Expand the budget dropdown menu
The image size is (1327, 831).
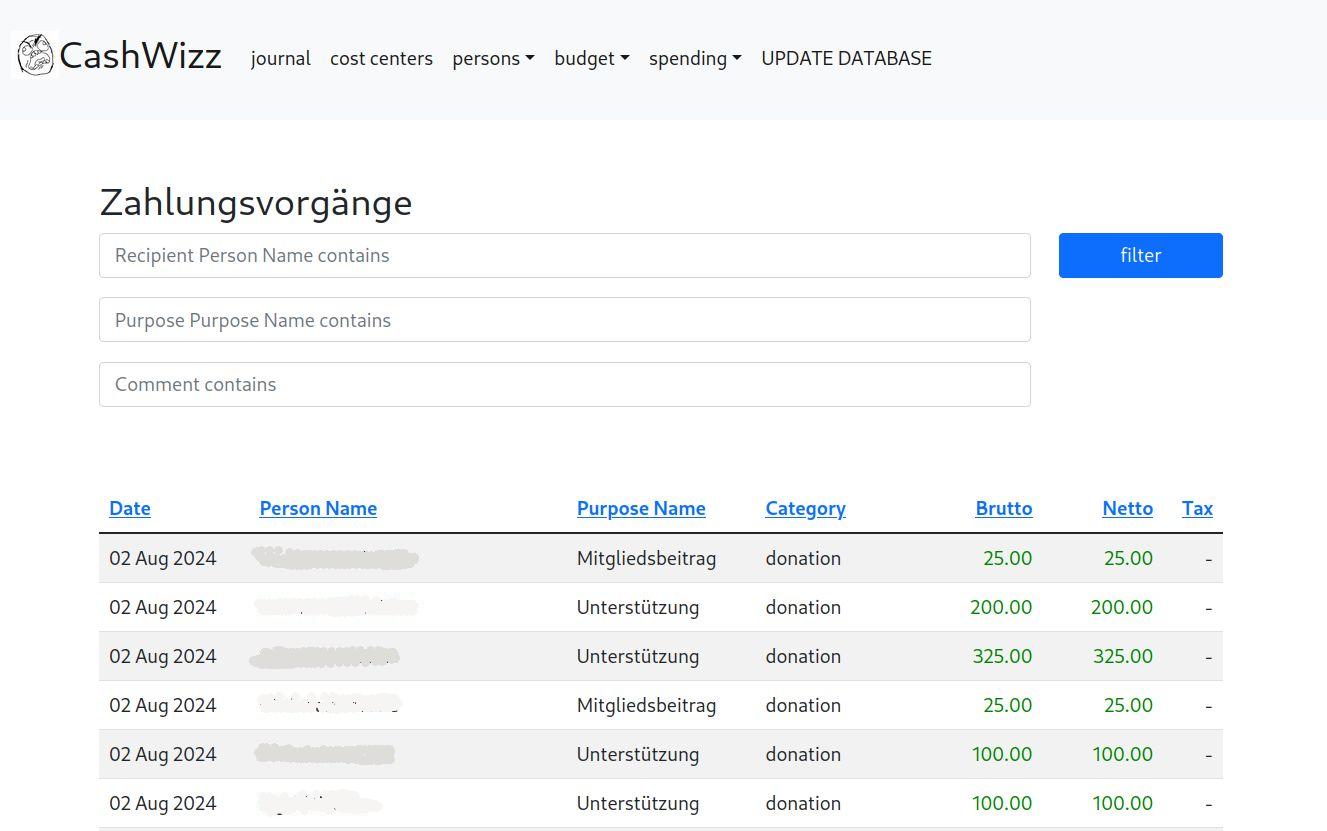(592, 58)
